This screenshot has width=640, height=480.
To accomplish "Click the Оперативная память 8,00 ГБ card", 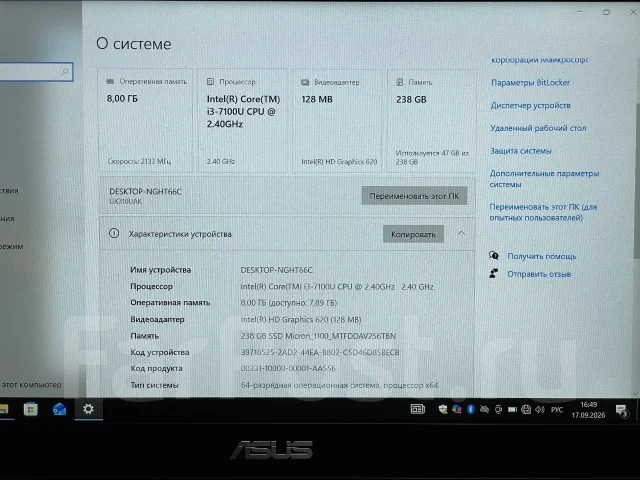I will click(145, 120).
